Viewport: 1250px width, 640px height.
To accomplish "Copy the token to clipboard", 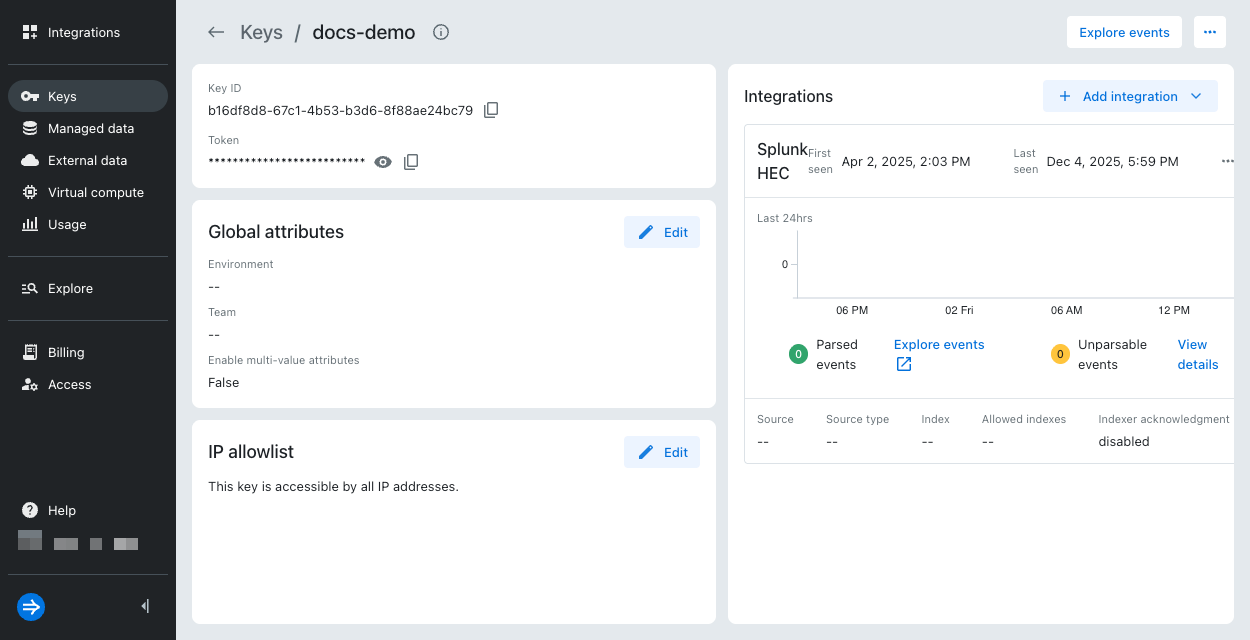I will [411, 162].
